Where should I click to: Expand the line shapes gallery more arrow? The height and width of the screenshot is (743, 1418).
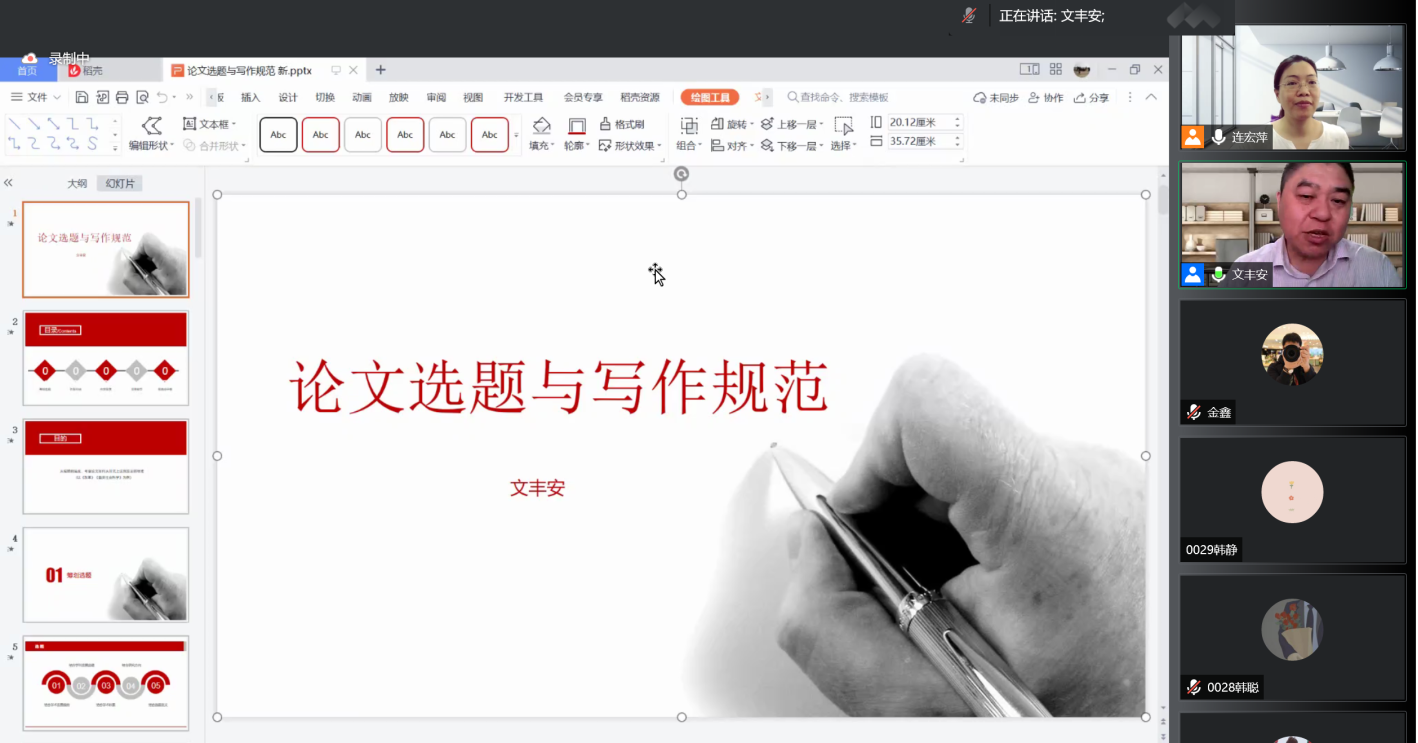click(115, 148)
